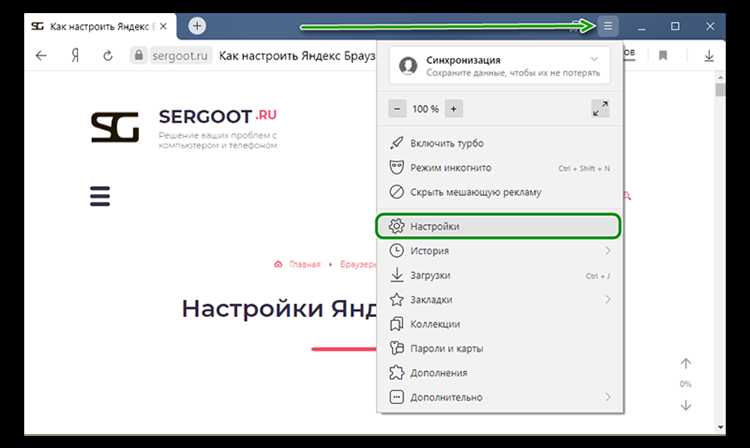The image size is (750, 448).
Task: Click "Сохраните данные" sync hint text
Action: tap(513, 73)
